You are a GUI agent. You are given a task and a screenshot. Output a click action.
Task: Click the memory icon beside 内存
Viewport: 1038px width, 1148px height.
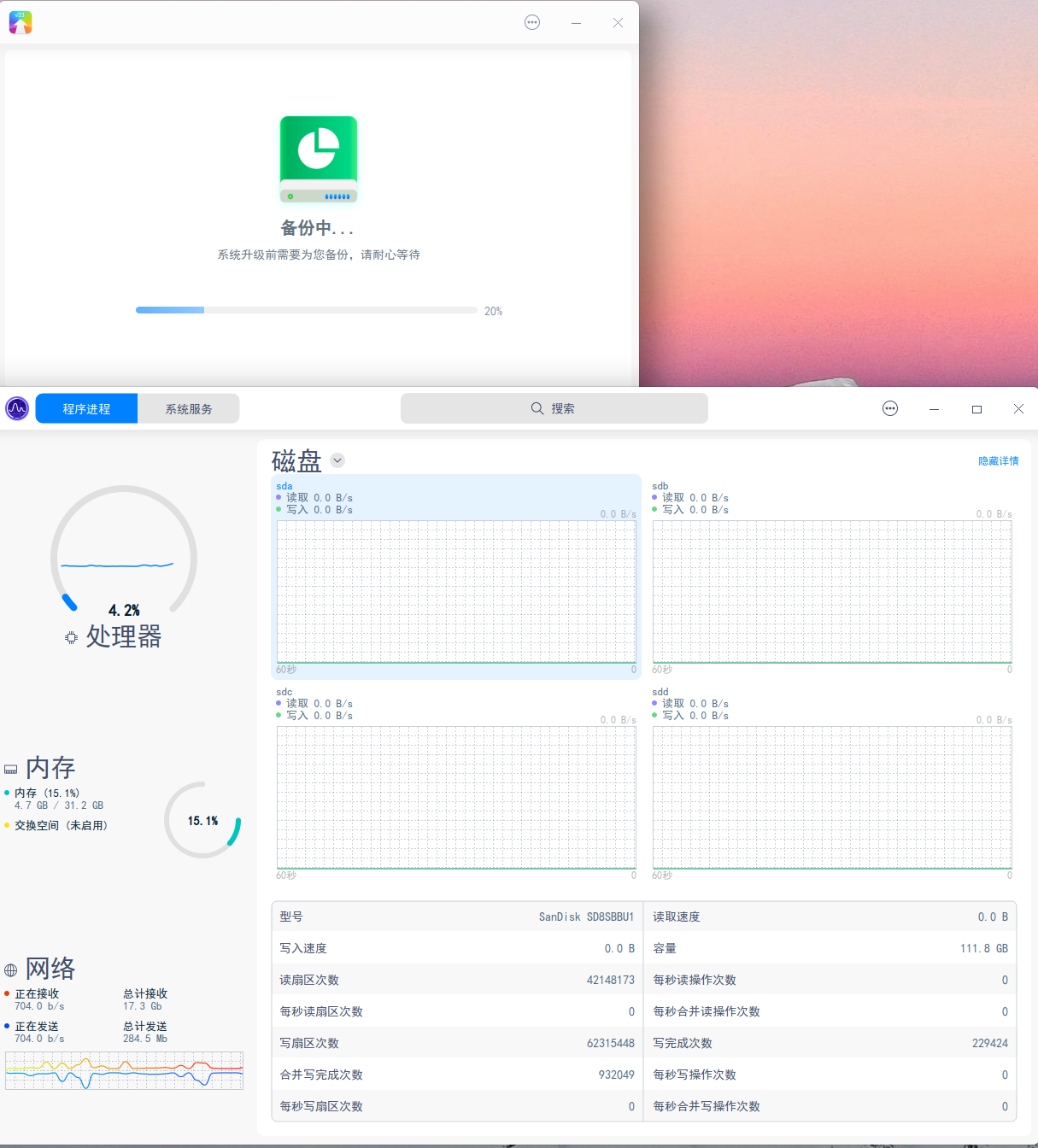pyautogui.click(x=10, y=768)
